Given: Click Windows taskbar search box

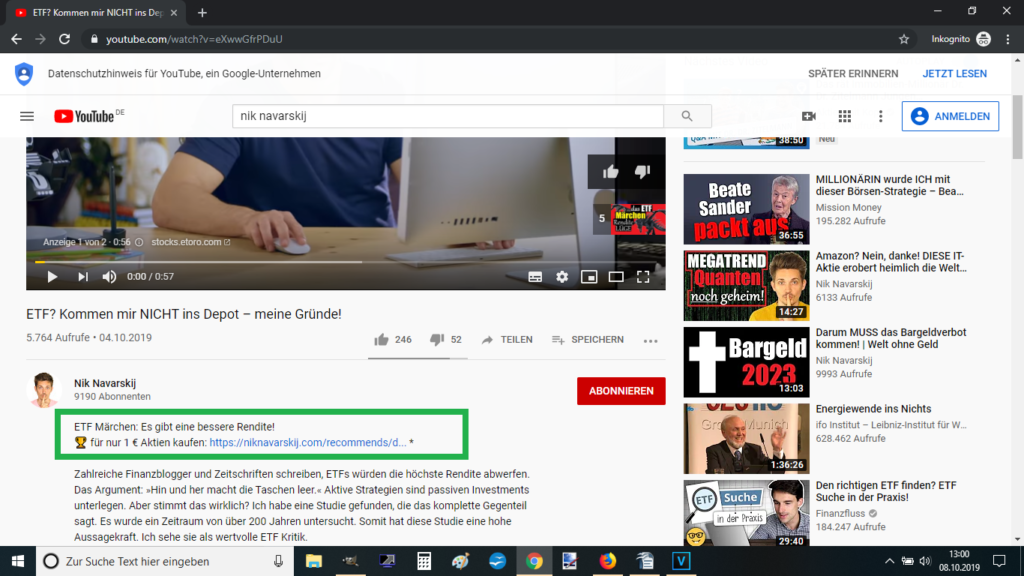Looking at the screenshot, I should [165, 561].
